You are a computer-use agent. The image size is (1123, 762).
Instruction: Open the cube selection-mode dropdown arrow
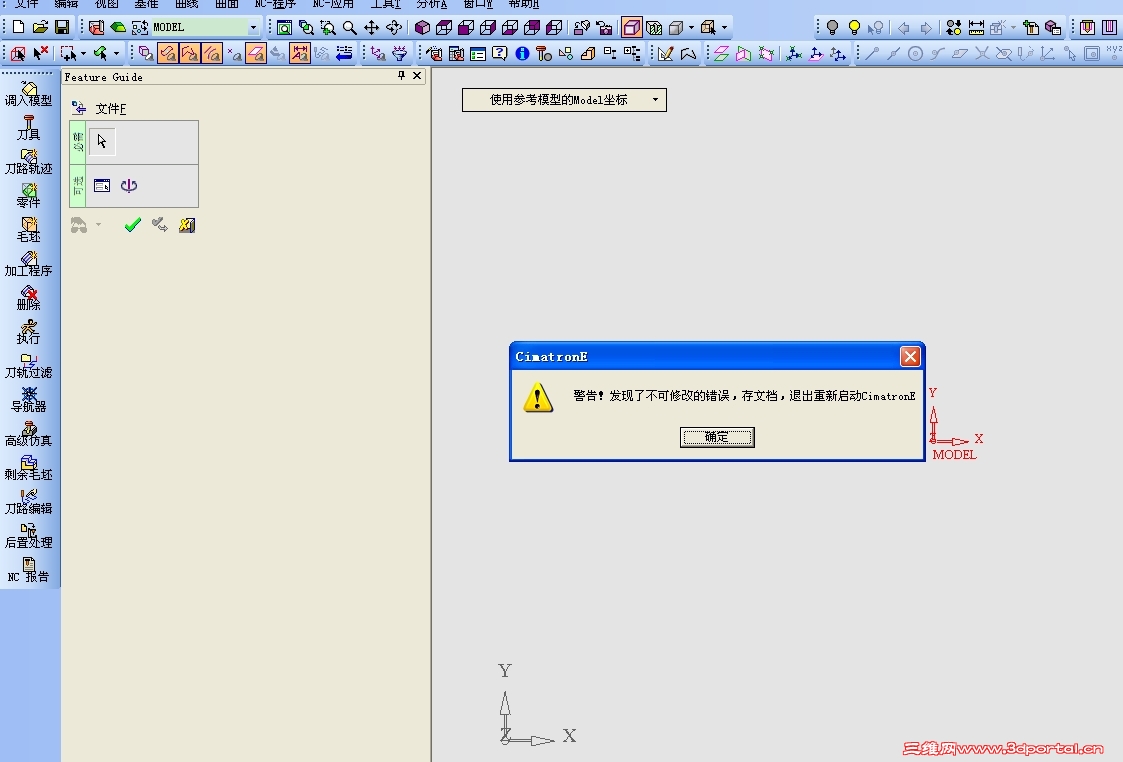pos(725,28)
